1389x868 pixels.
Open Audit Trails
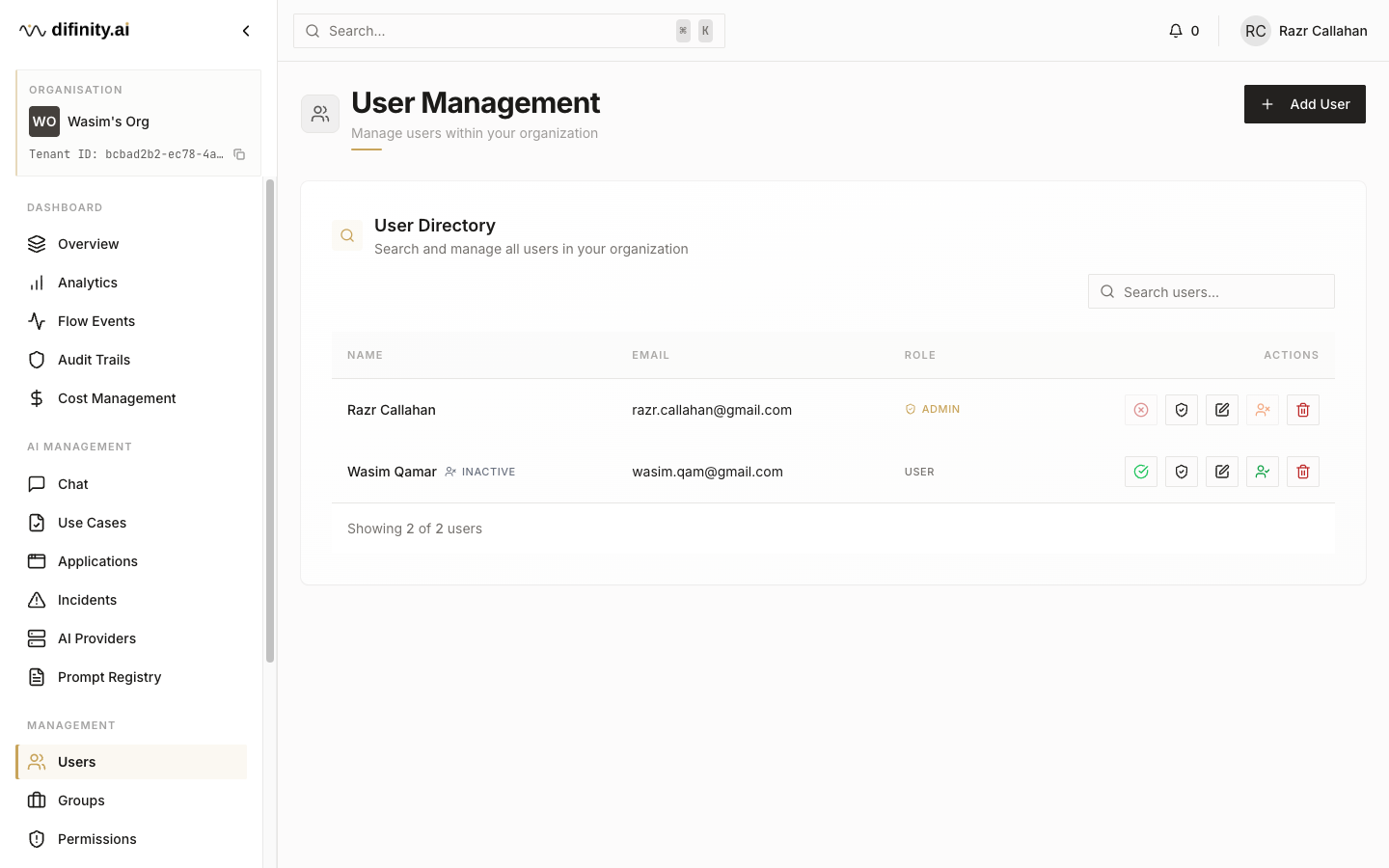131,360
